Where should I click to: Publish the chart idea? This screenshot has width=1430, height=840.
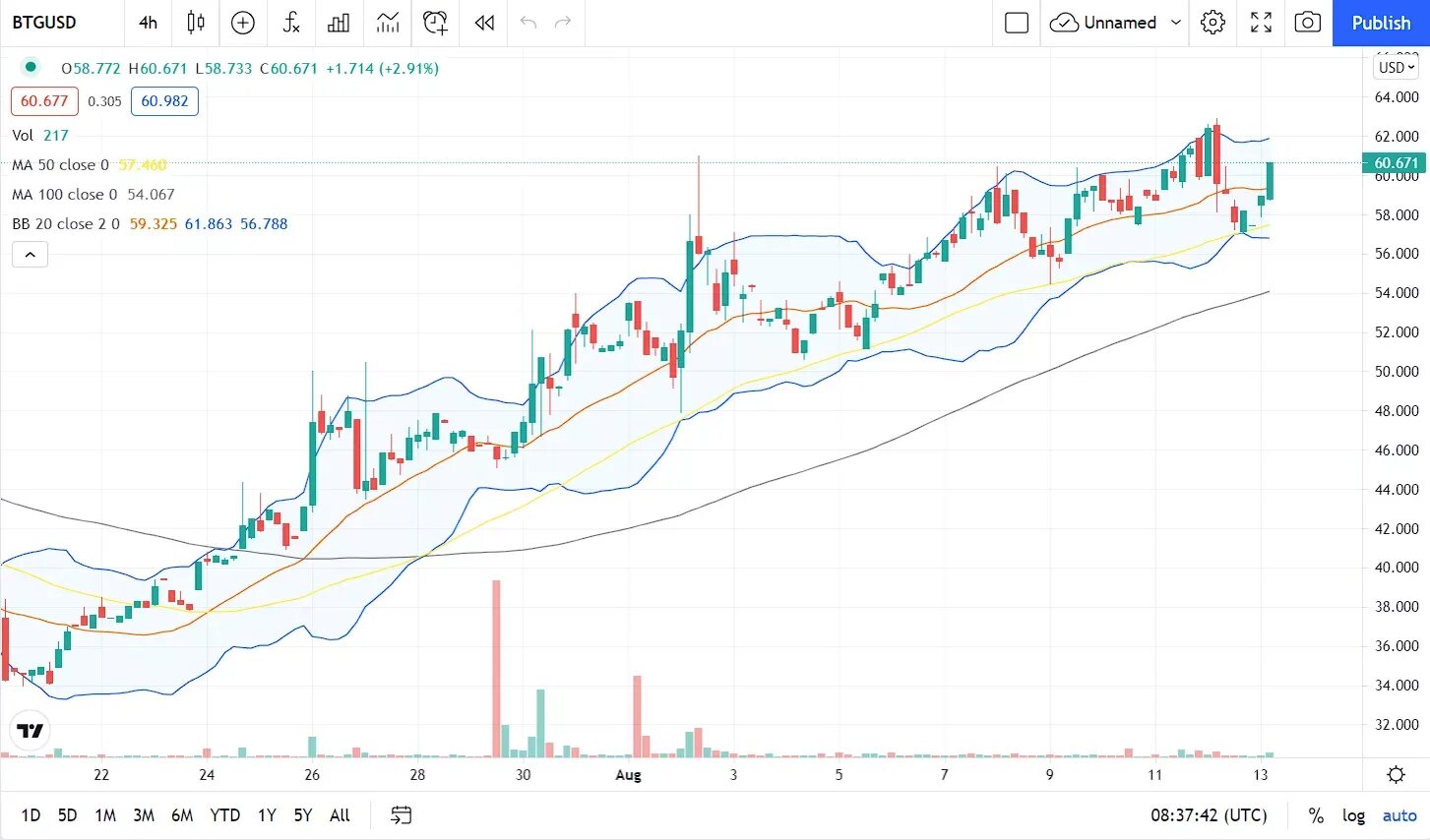pos(1381,23)
